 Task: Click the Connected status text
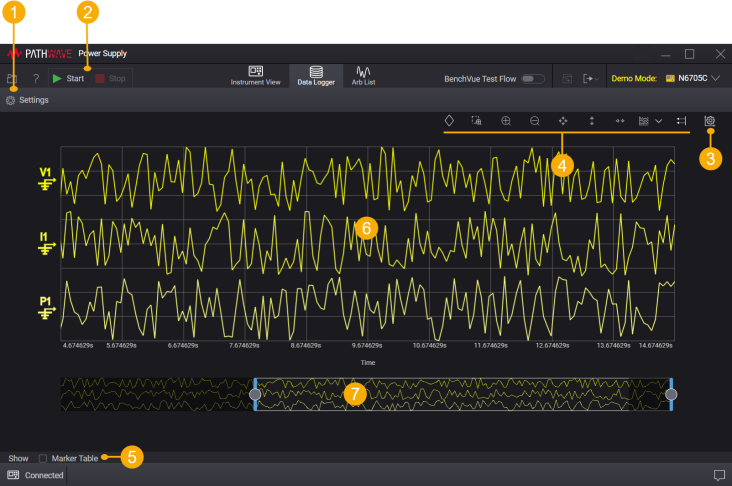click(44, 475)
